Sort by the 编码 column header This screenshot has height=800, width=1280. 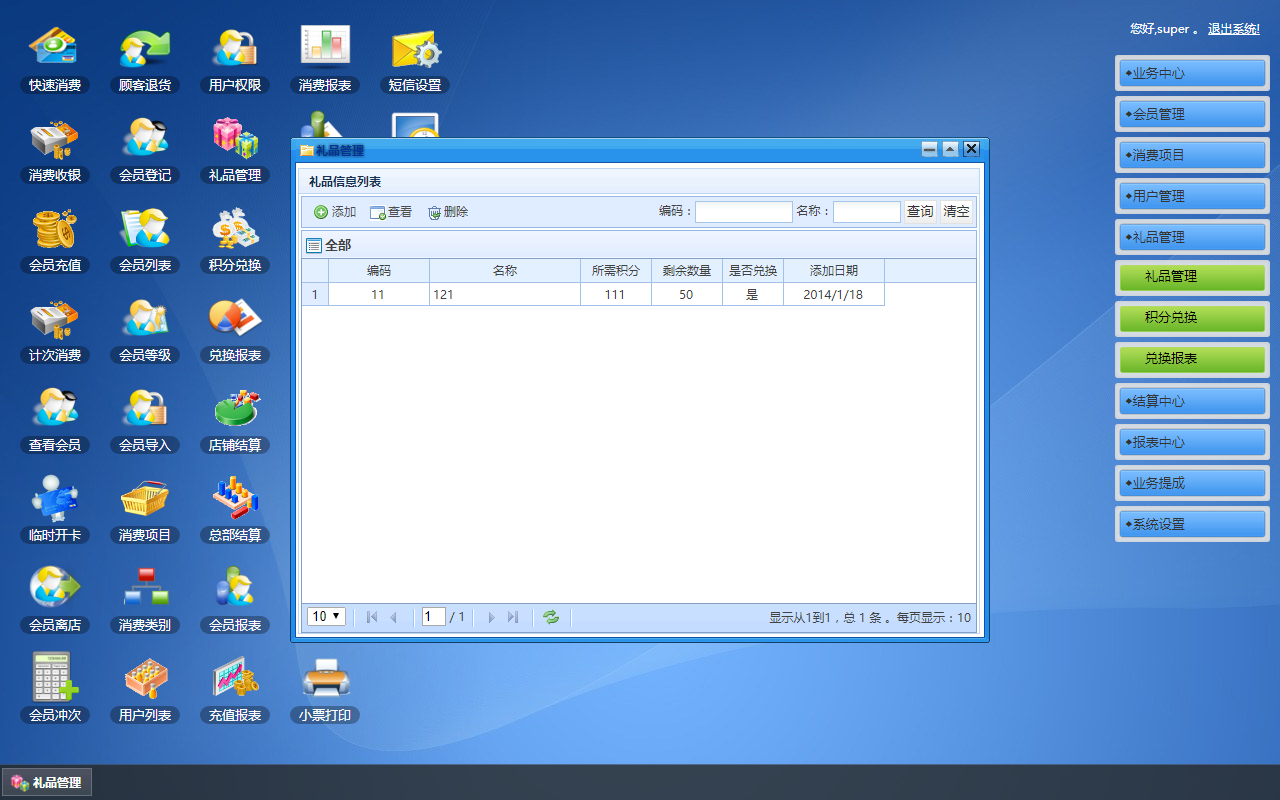tap(379, 271)
